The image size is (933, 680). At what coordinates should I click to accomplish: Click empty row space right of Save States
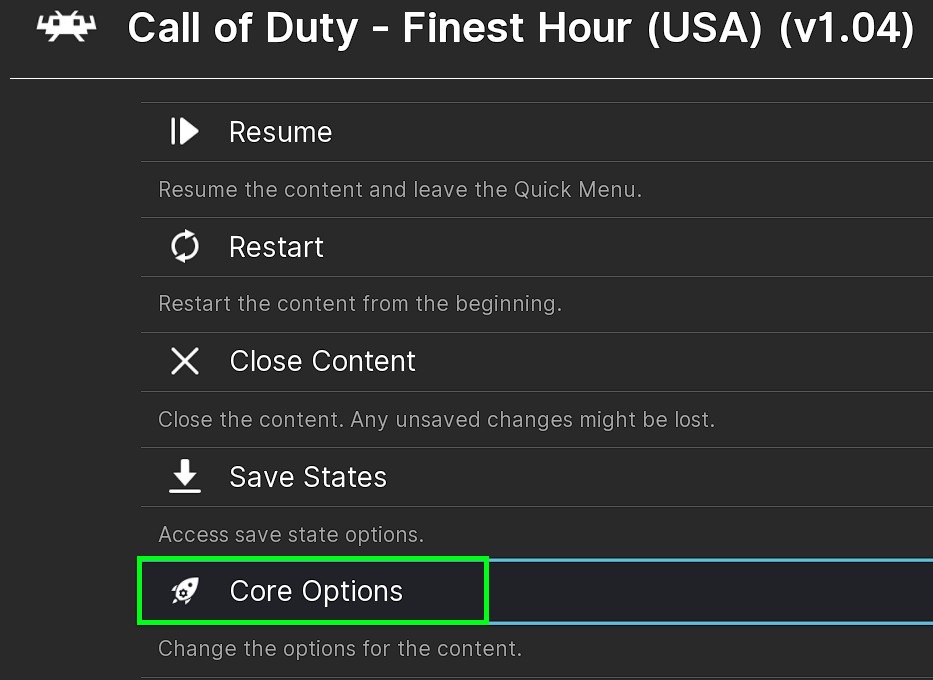point(660,477)
